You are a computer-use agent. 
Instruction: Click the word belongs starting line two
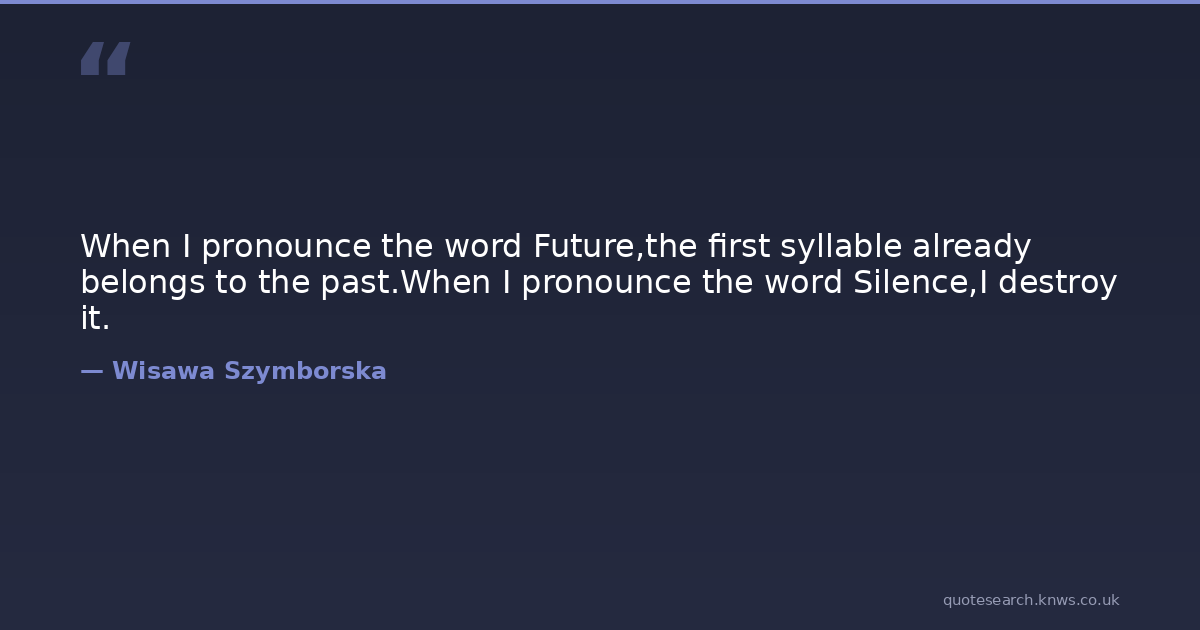[142, 283]
